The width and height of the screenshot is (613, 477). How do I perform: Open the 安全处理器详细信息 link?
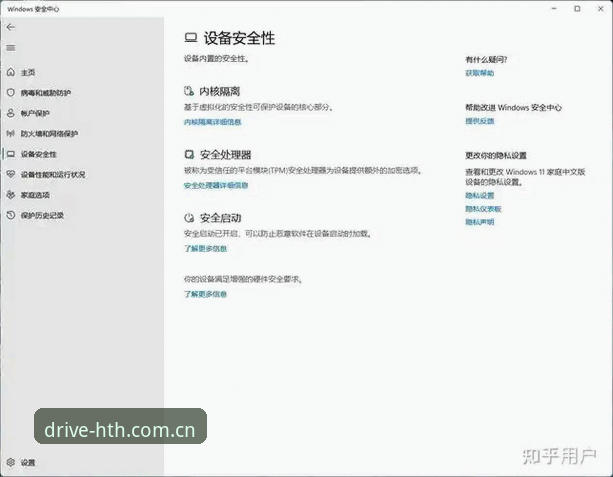point(216,185)
